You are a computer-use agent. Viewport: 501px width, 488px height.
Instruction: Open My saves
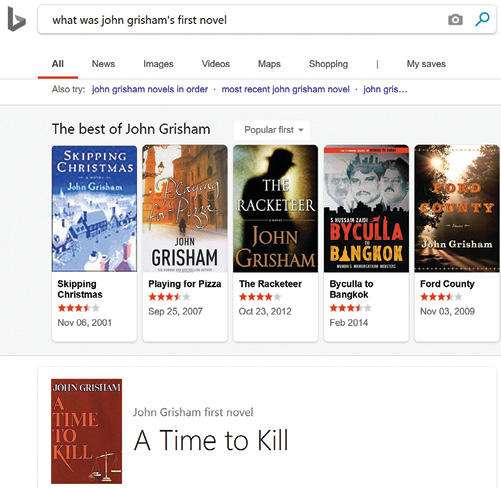pyautogui.click(x=426, y=64)
